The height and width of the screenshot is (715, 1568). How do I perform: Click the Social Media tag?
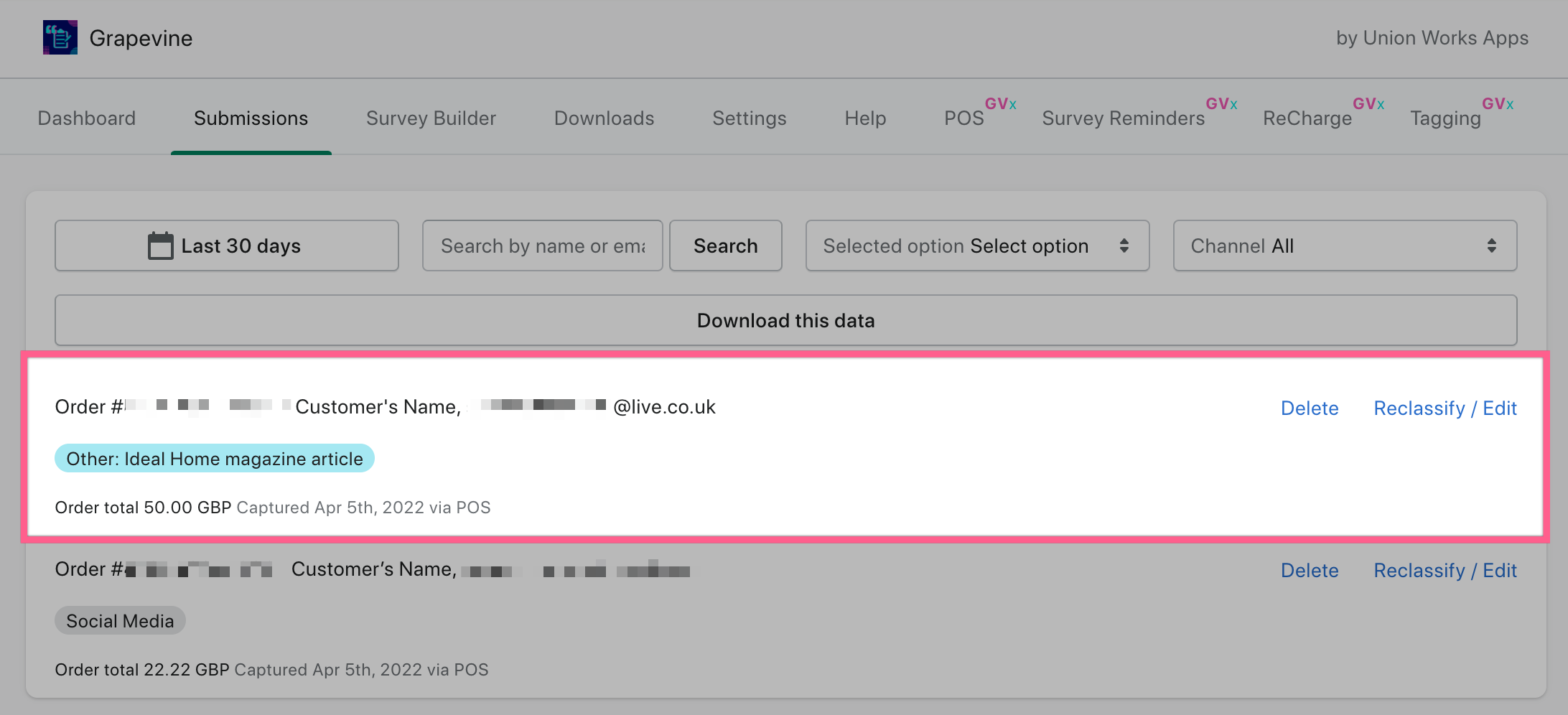tap(120, 621)
